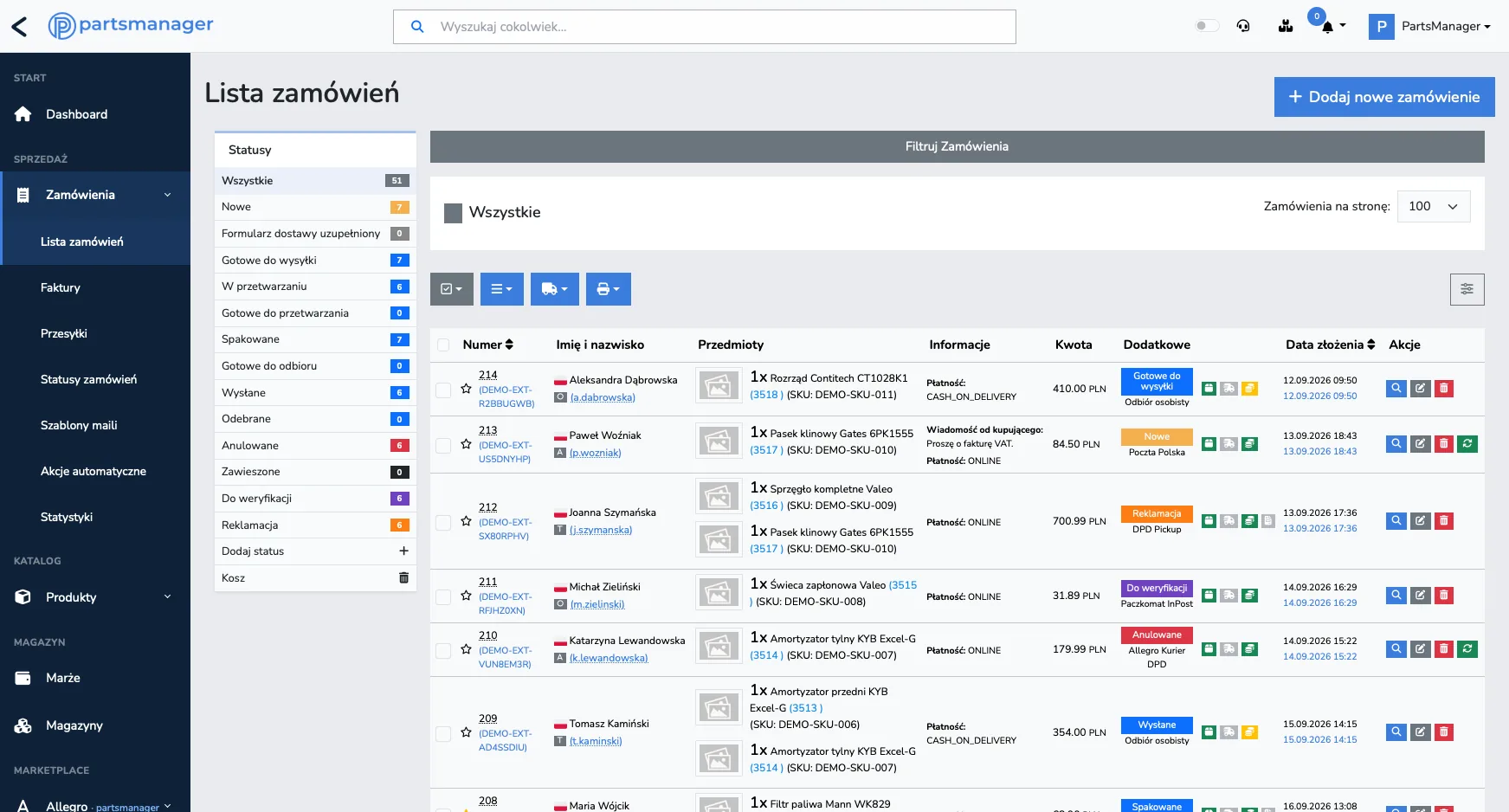
Task: Tick checkbox for order 213
Action: coord(443,445)
